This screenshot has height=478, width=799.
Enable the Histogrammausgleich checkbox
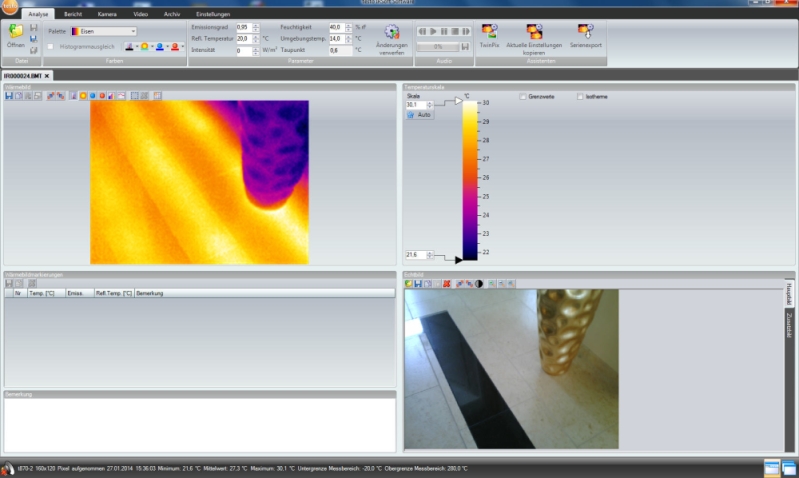tap(51, 46)
